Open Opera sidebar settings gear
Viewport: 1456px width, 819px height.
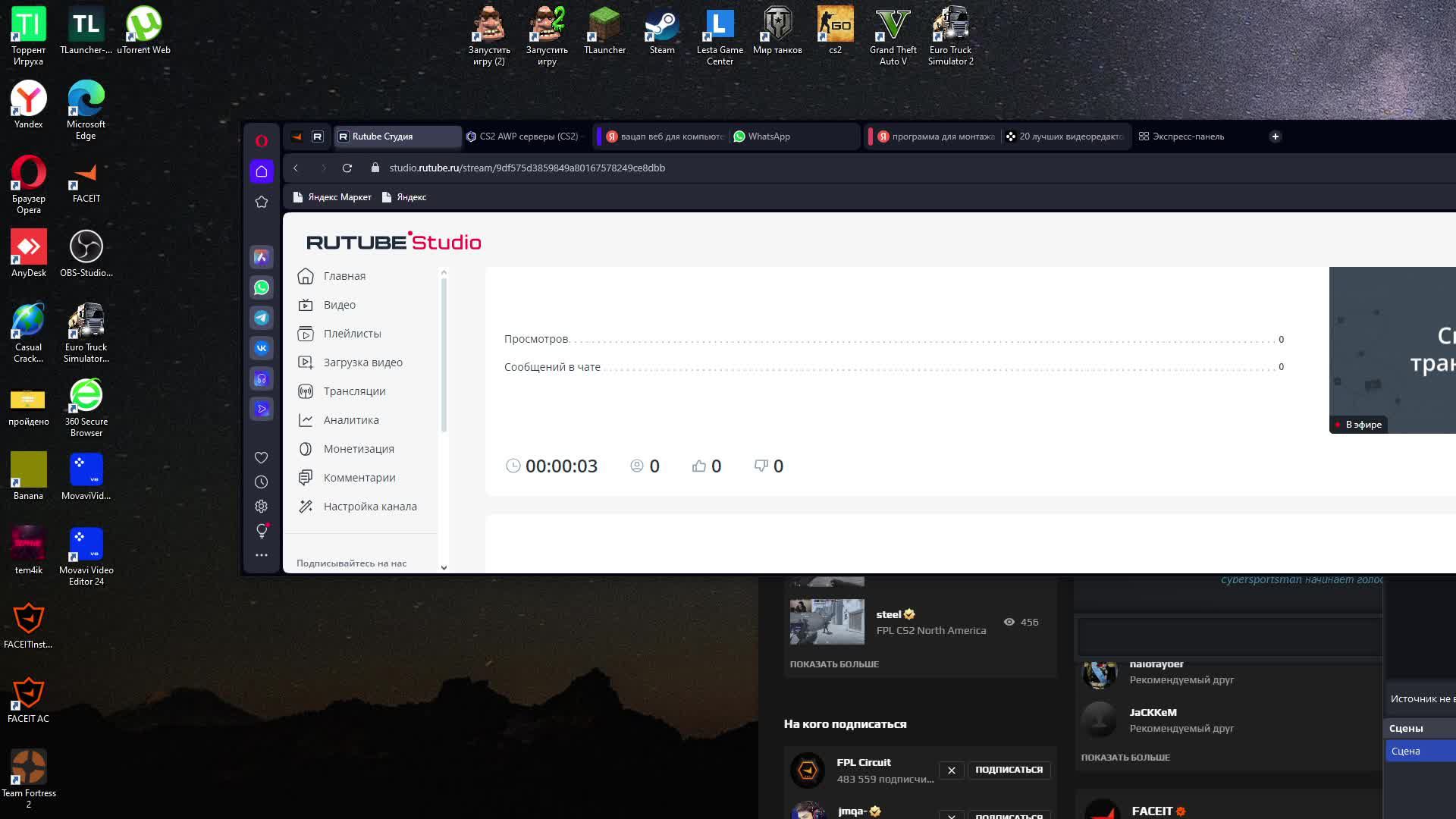coord(262,506)
